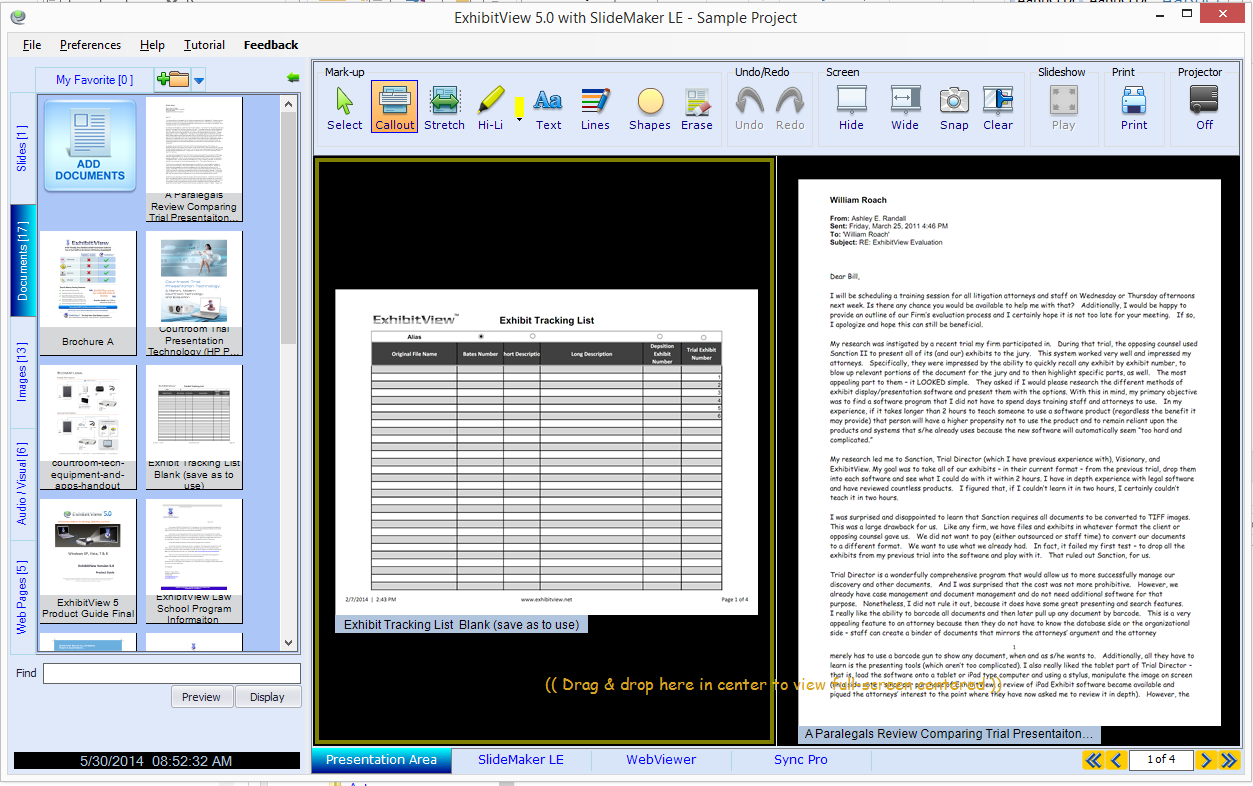The image size is (1253, 786).
Task: Jump to the first page
Action: pos(1093,760)
